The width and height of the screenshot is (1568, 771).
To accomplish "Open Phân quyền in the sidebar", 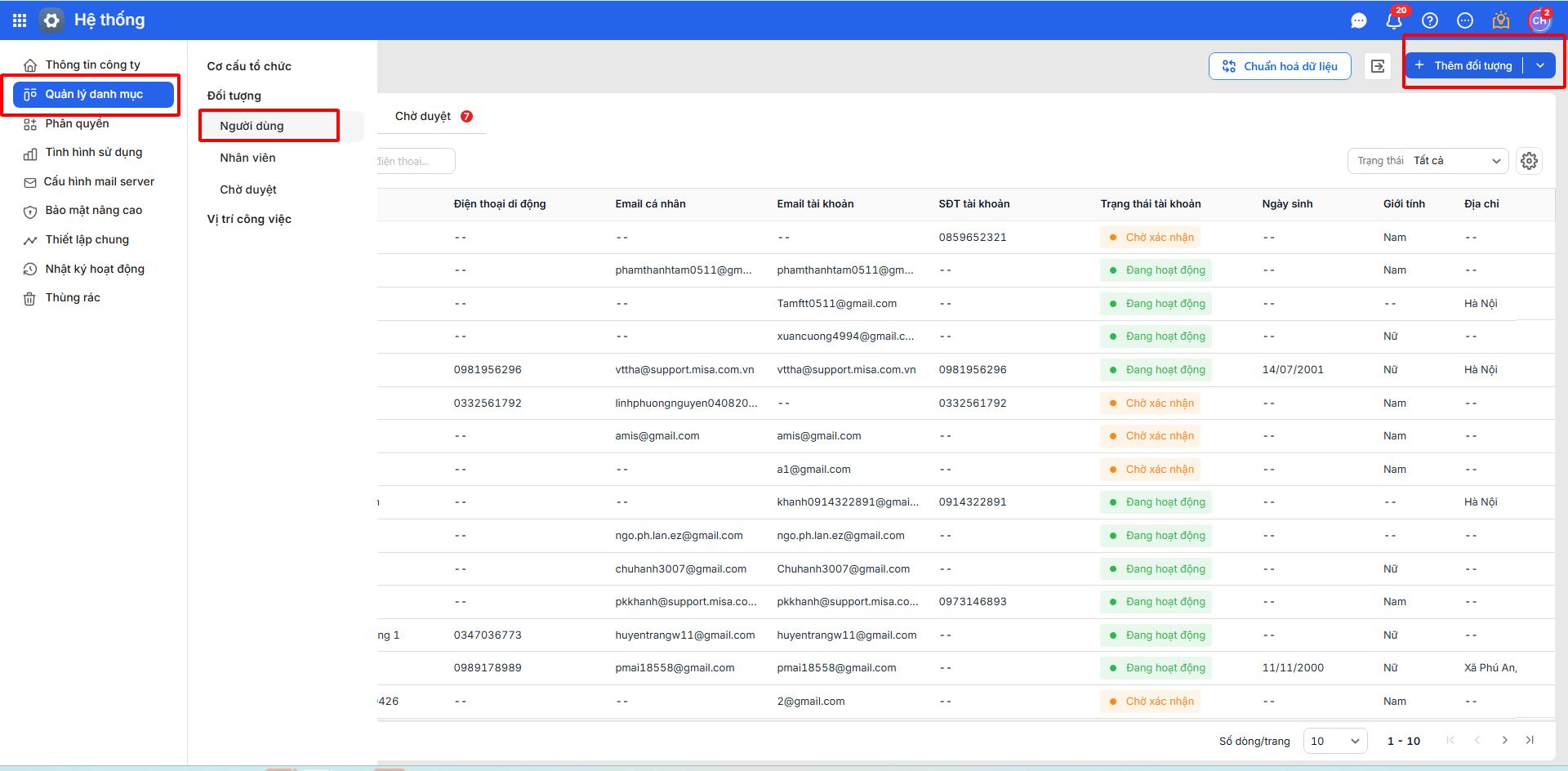I will tap(77, 123).
